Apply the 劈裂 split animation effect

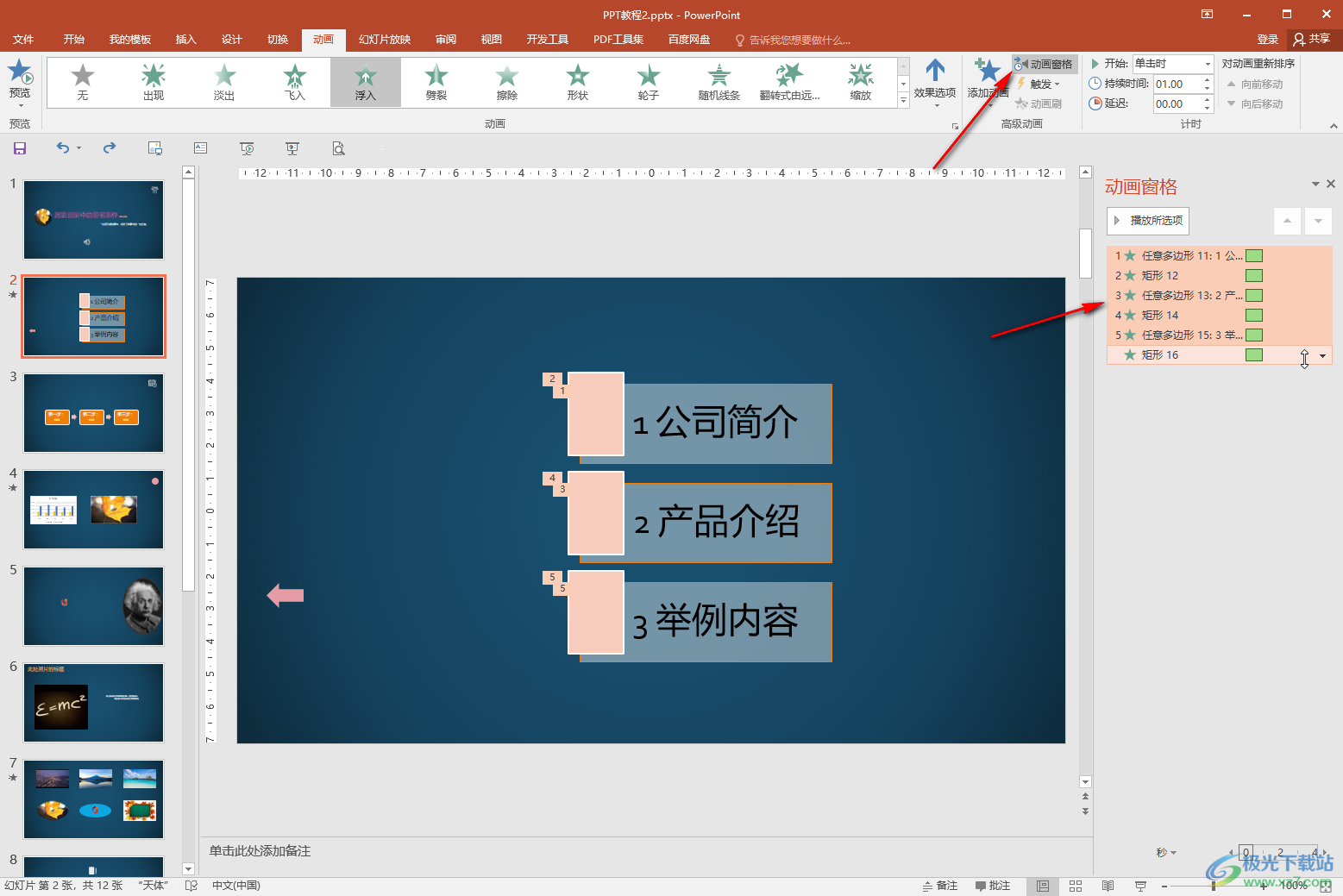click(436, 82)
